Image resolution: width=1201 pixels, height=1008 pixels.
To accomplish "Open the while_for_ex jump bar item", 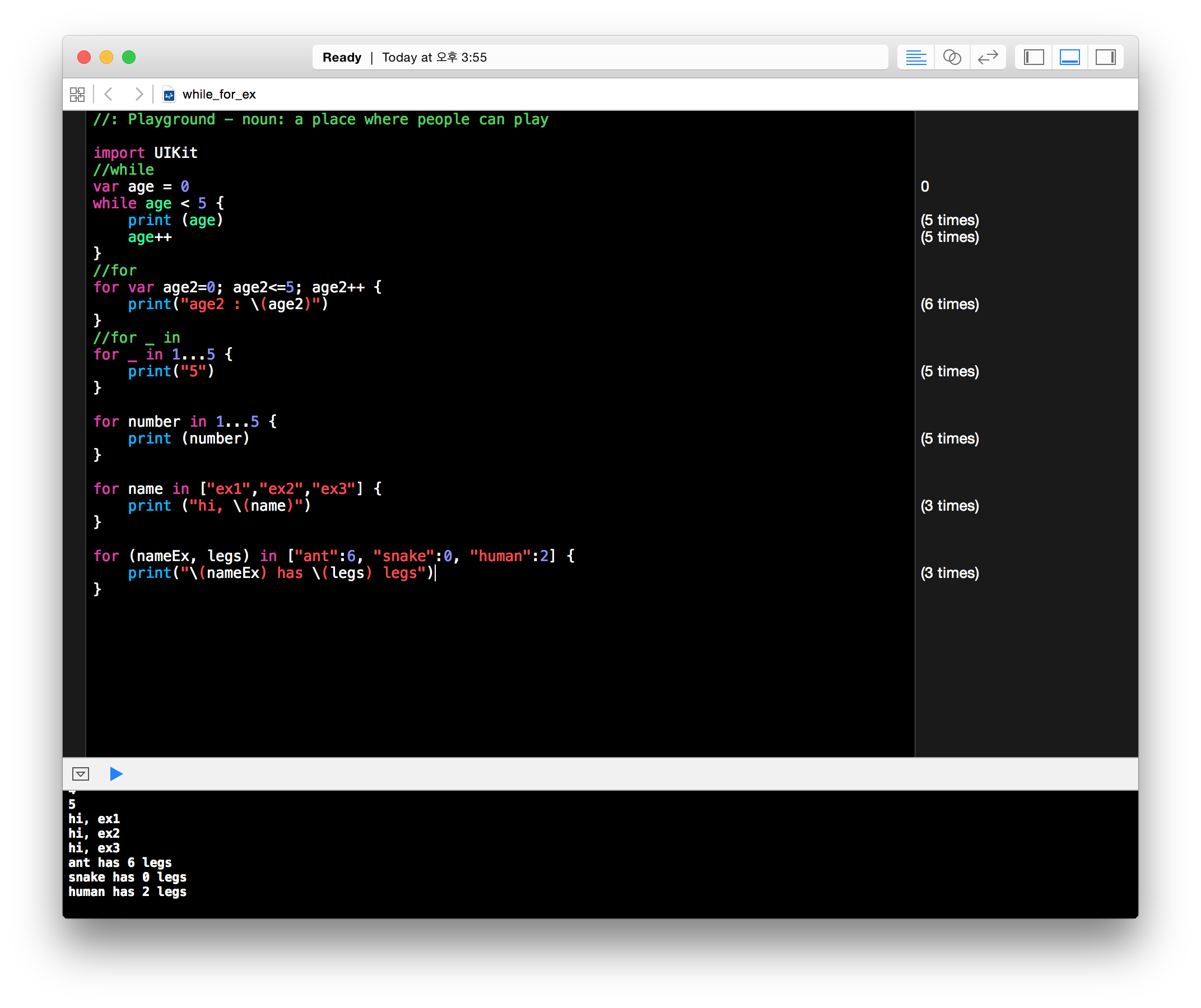I will click(x=219, y=94).
